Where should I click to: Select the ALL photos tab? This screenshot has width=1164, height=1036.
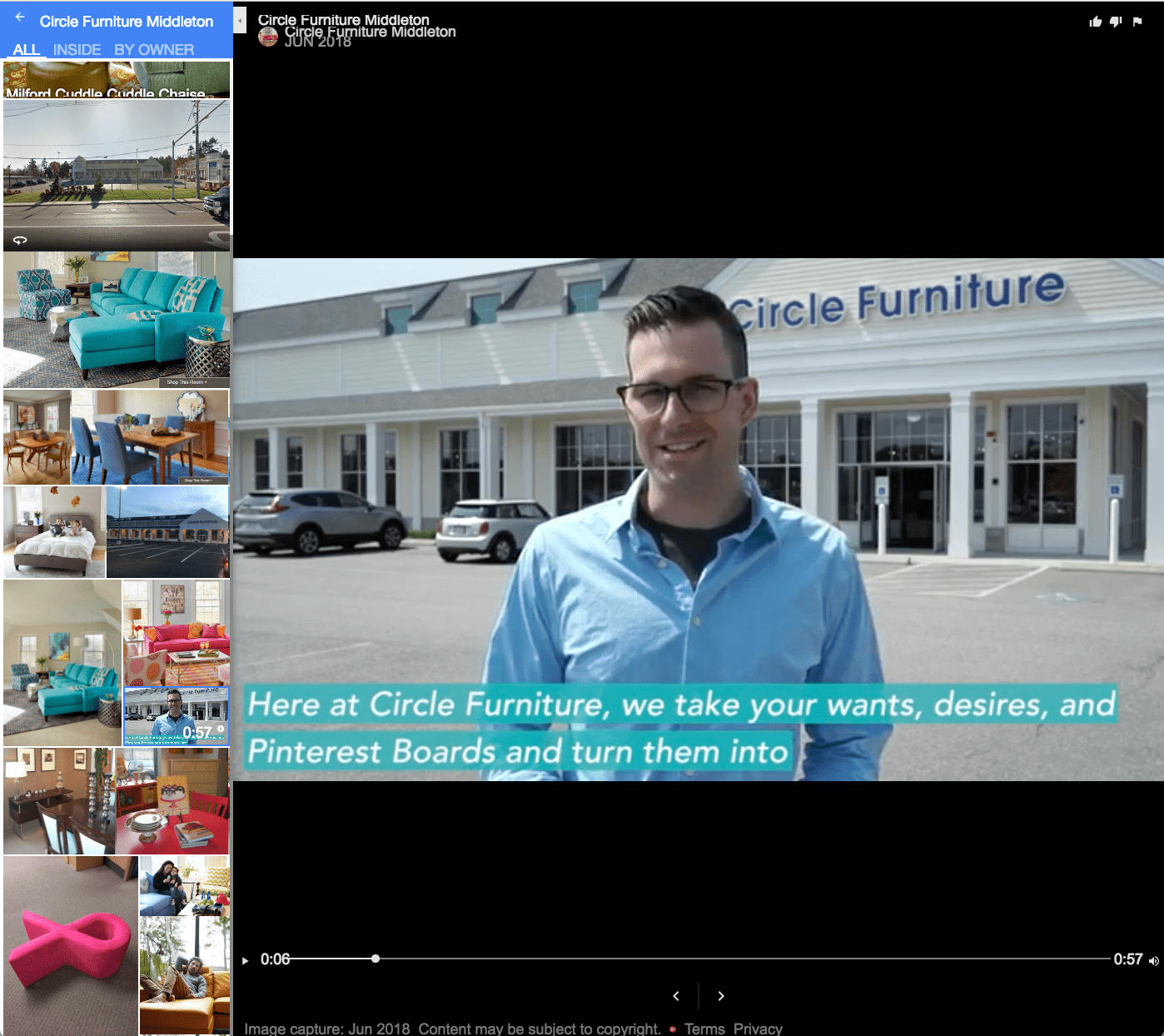26,49
